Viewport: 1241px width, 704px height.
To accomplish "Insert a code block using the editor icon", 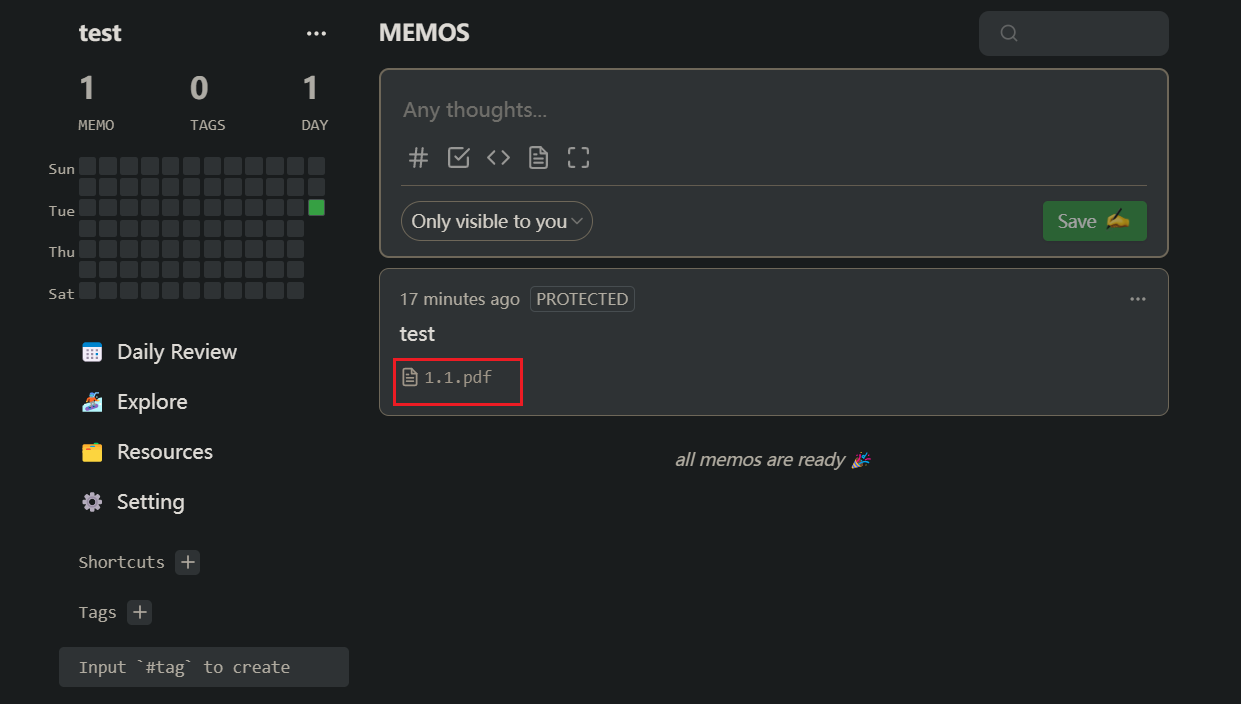I will pos(498,157).
